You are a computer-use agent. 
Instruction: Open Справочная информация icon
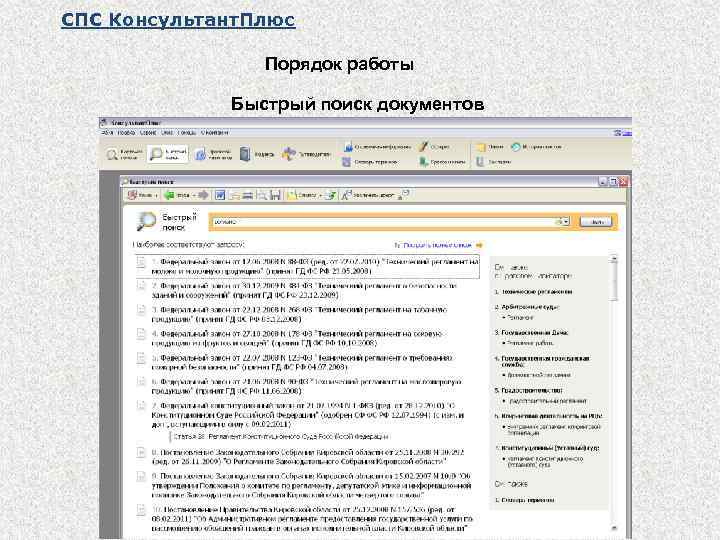tap(348, 147)
